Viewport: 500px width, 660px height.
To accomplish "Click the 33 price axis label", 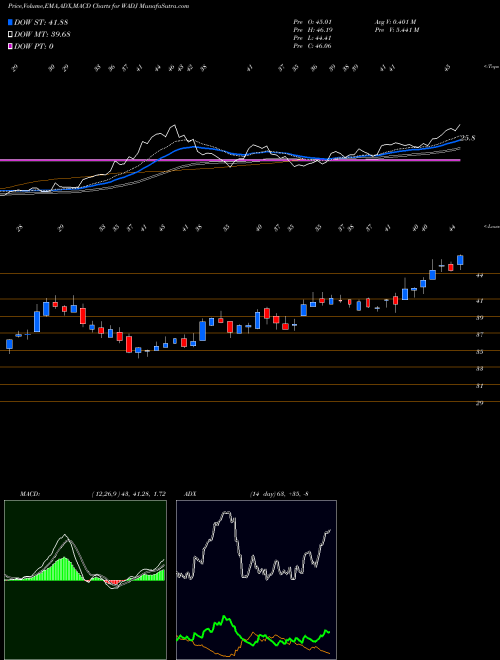I will [x=479, y=368].
